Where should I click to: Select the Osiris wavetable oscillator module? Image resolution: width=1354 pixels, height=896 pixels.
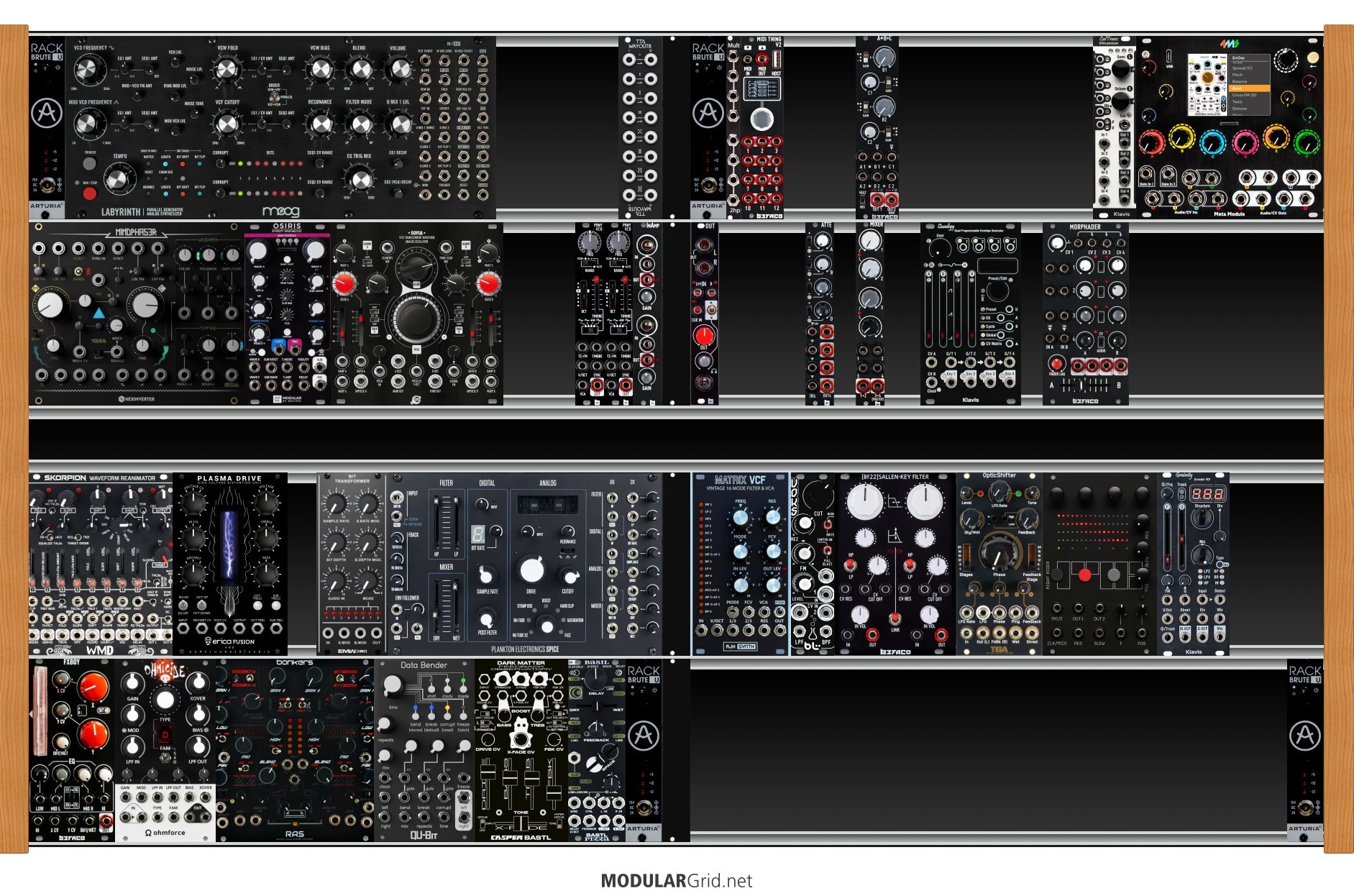click(x=288, y=314)
